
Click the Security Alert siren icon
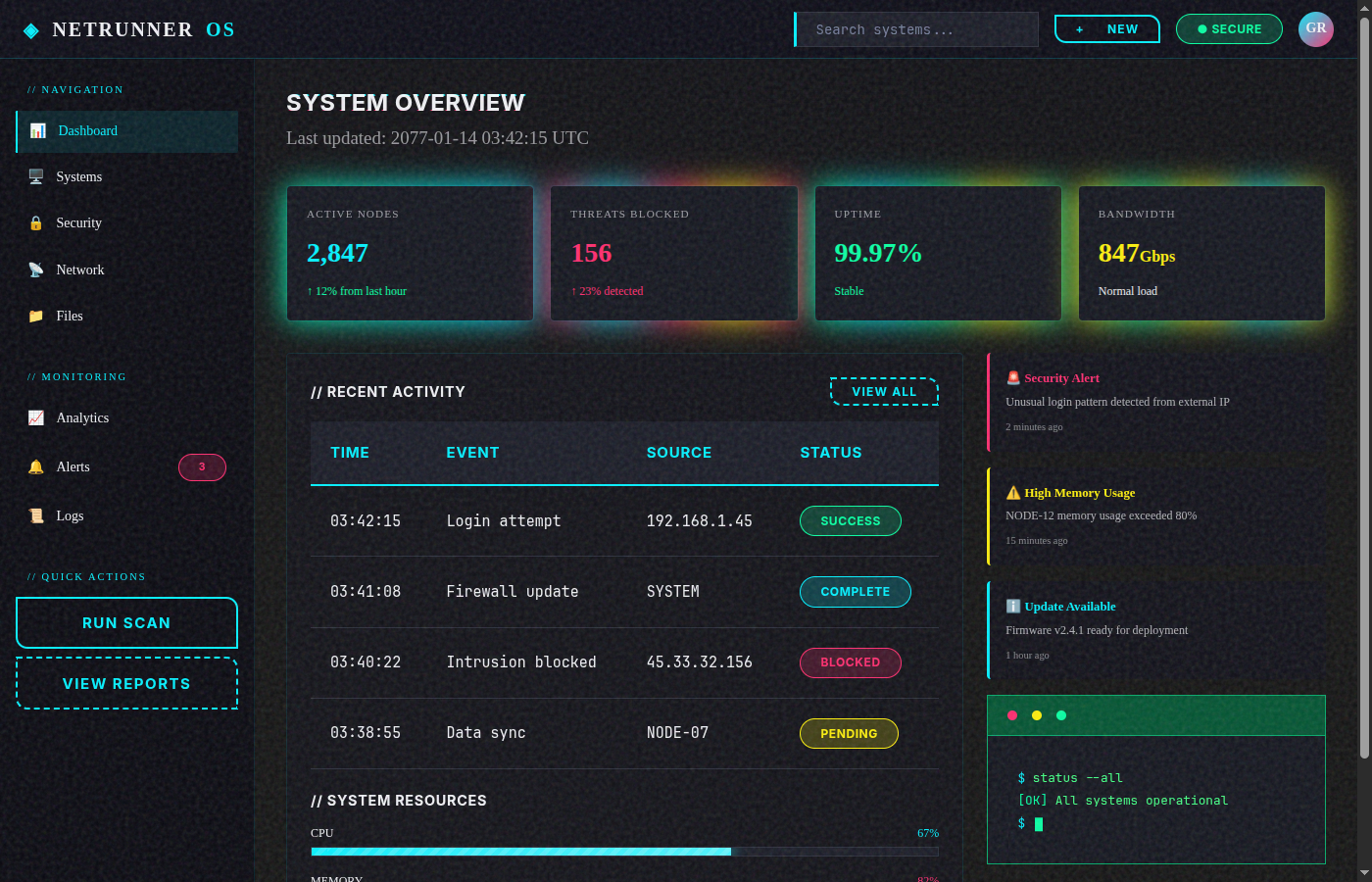[x=1013, y=377]
